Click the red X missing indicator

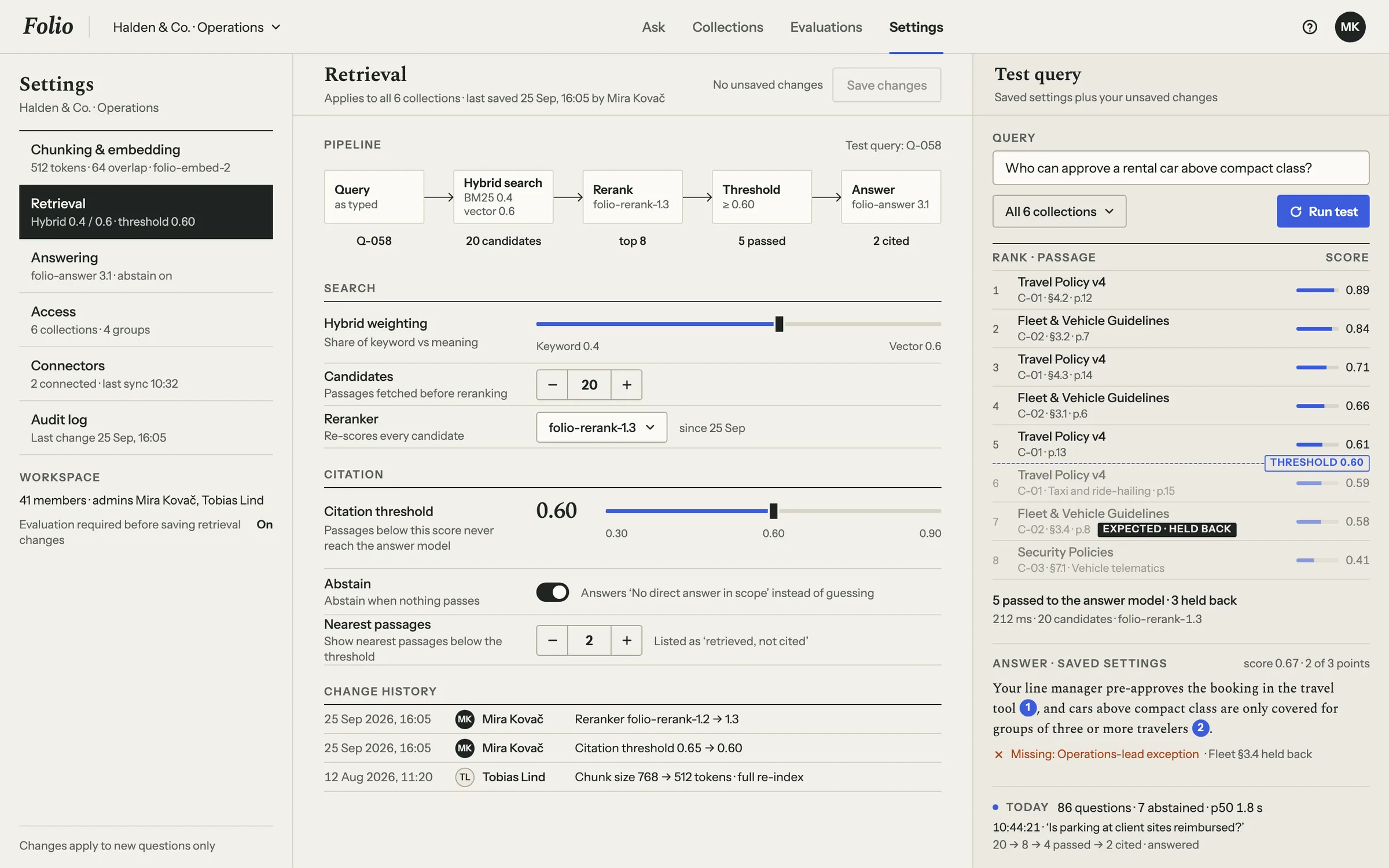998,755
